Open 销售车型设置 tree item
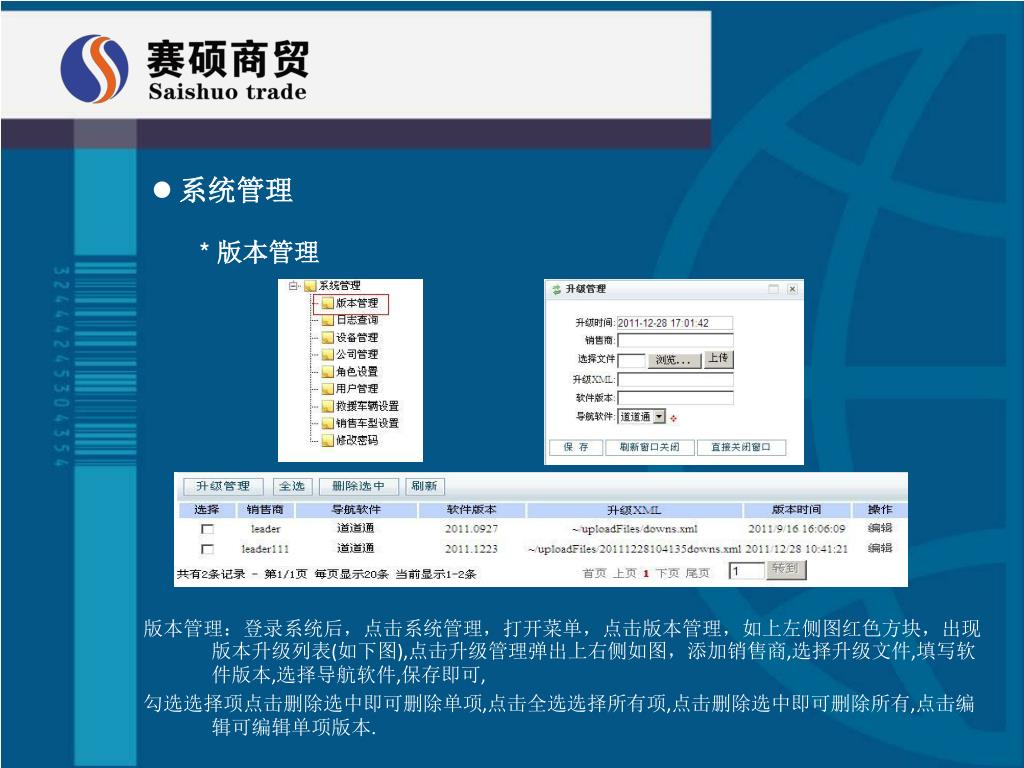The width and height of the screenshot is (1024, 768). tap(367, 423)
